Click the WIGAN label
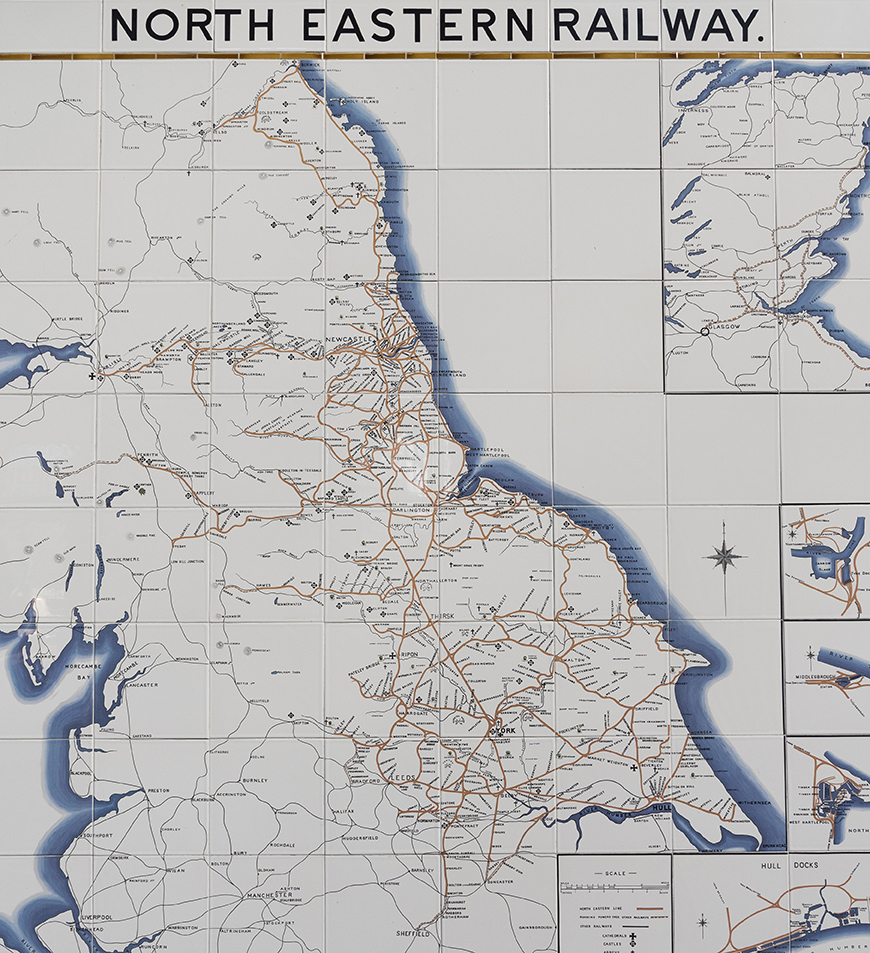 pos(177,870)
